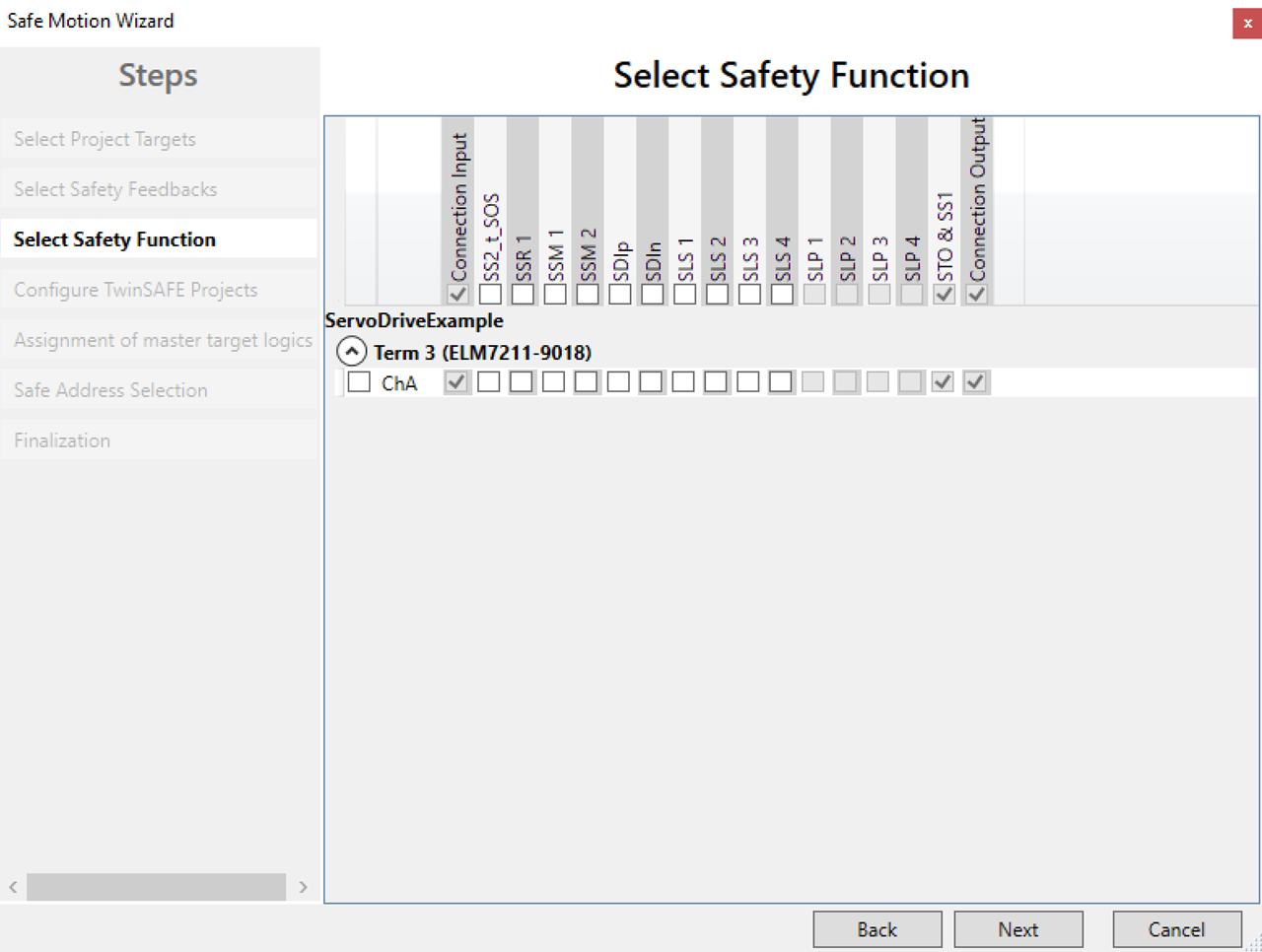
Task: Click the Connection Input column label
Action: coord(458,207)
